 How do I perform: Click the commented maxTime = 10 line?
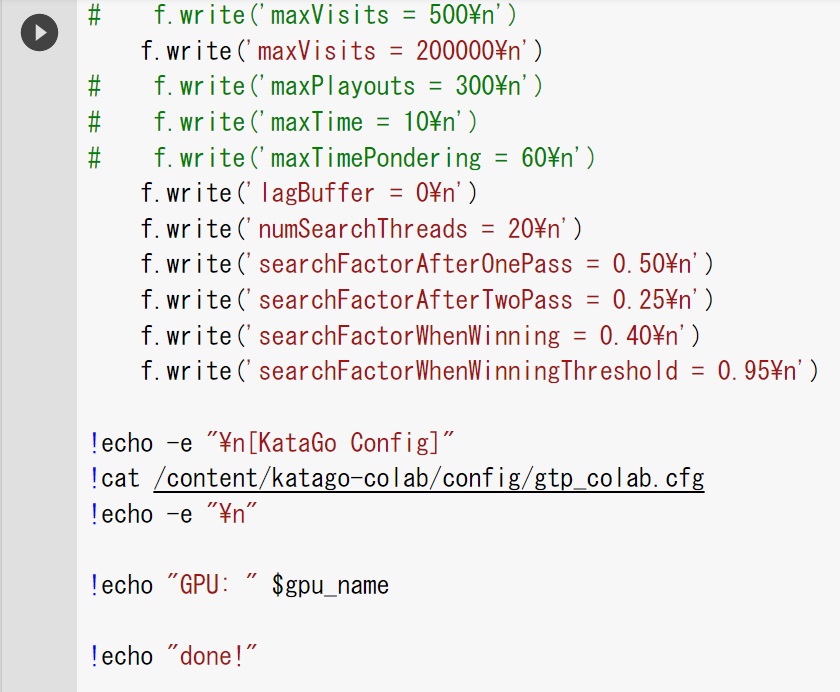tap(283, 122)
